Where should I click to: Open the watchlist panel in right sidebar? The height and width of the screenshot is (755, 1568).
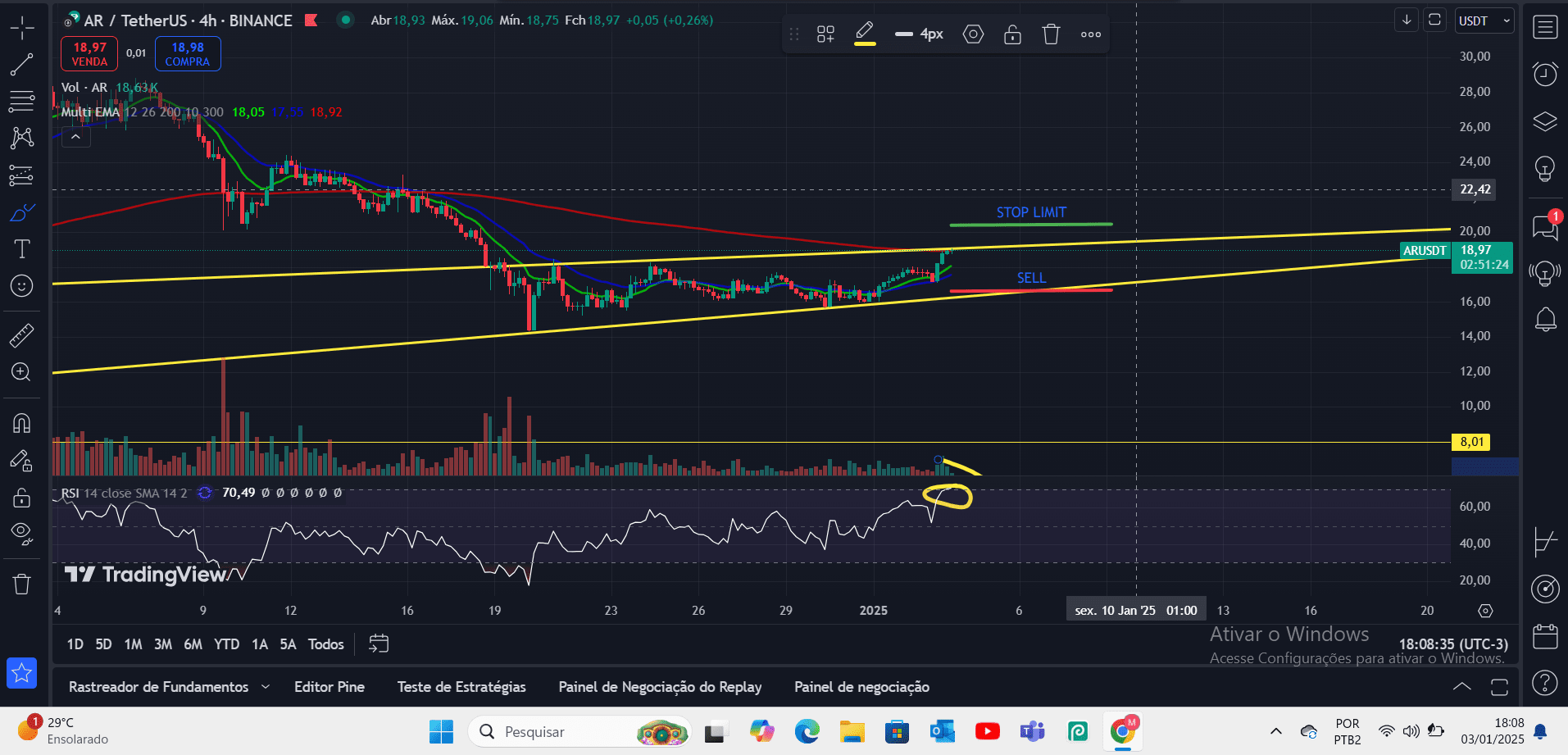point(1545,28)
